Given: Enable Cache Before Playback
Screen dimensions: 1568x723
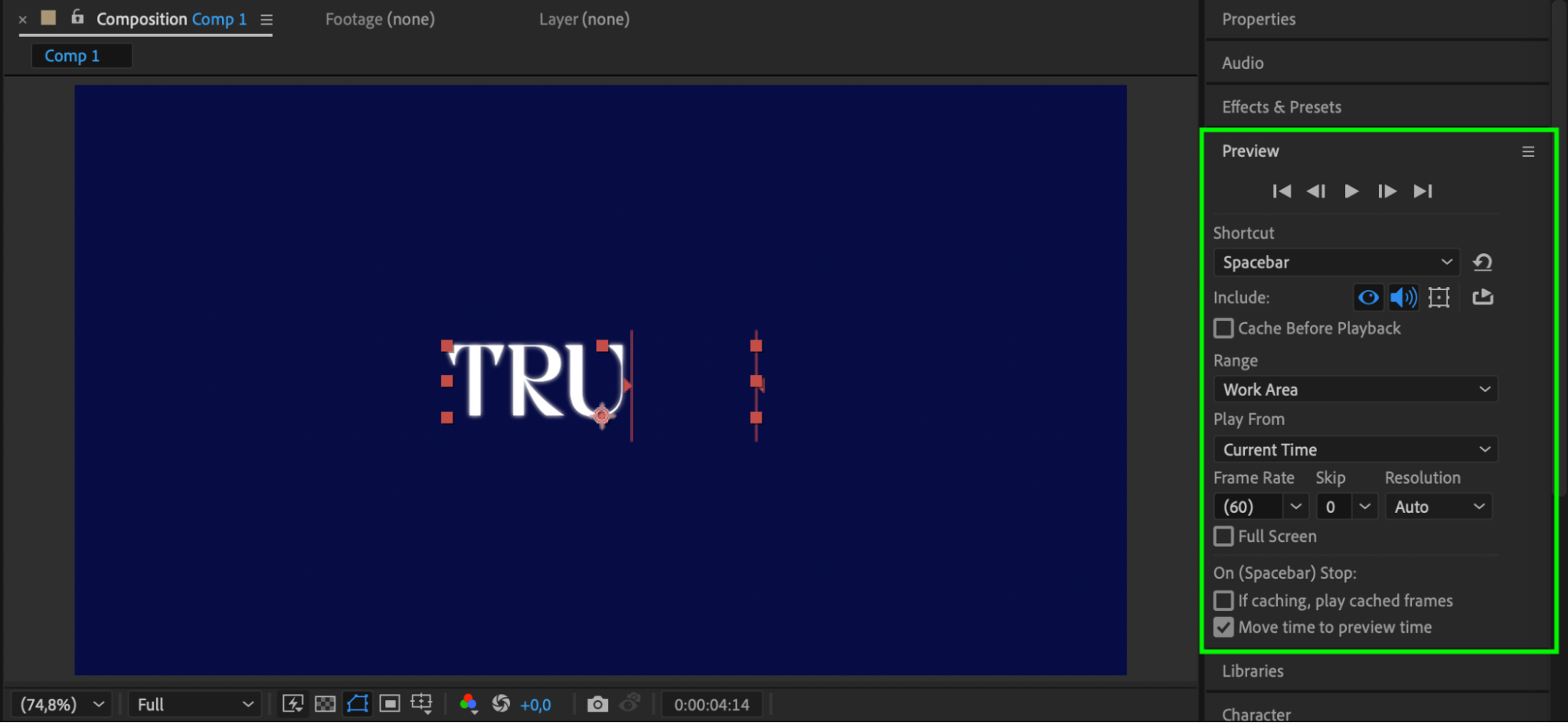Looking at the screenshot, I should click(1223, 328).
